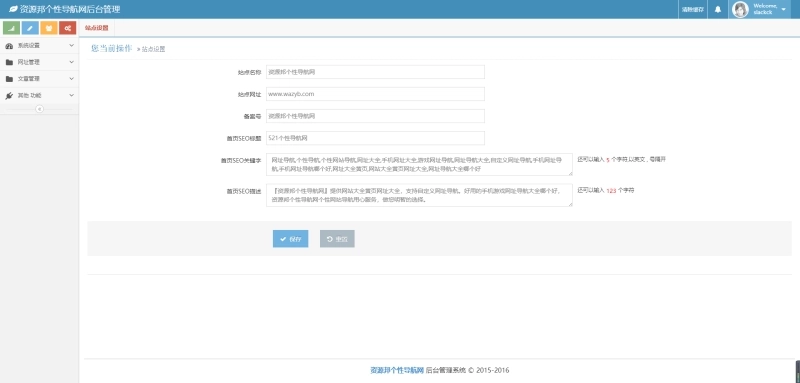This screenshot has height=383, width=800.
Task: Click the 清除缓存 header button
Action: tap(693, 9)
